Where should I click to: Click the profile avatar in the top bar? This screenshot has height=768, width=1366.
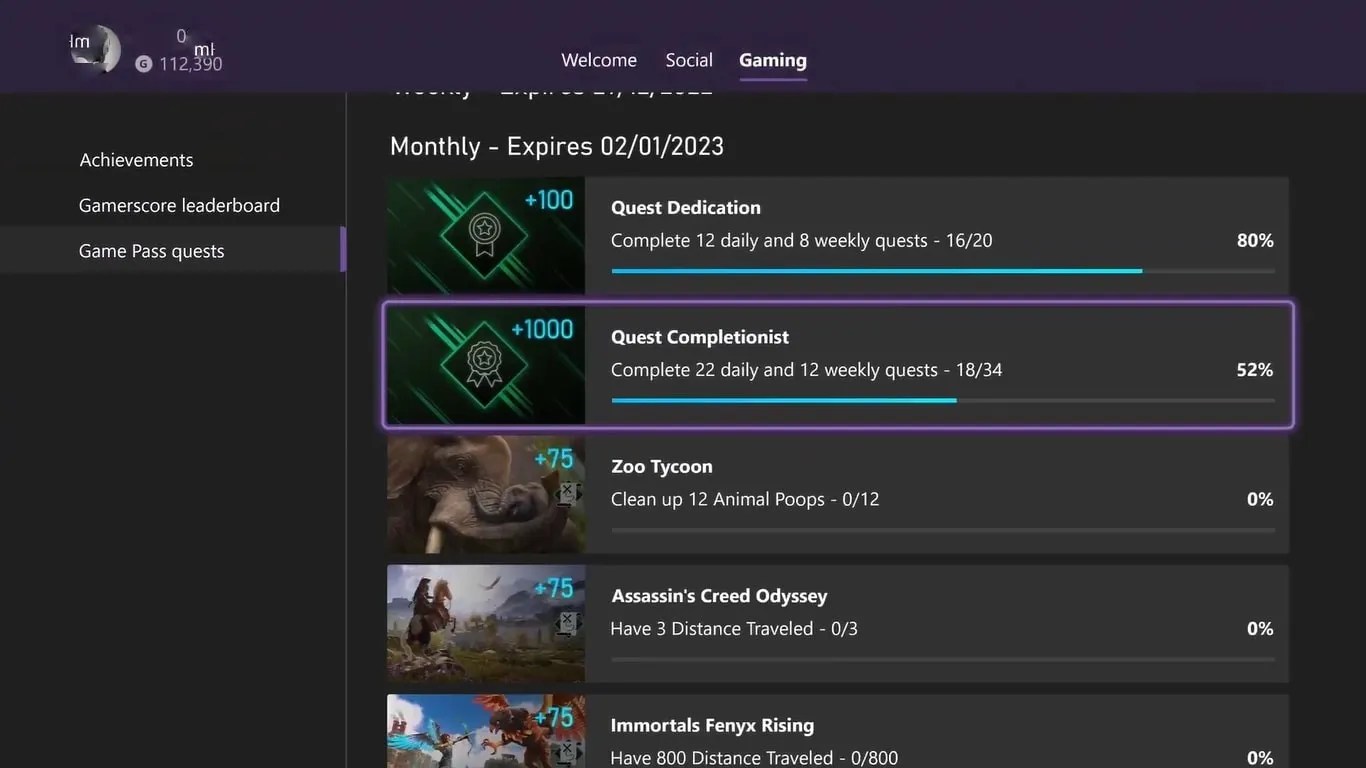point(95,48)
